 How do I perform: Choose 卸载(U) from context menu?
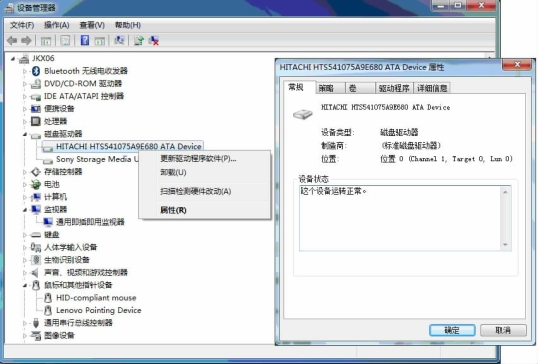coord(204,172)
